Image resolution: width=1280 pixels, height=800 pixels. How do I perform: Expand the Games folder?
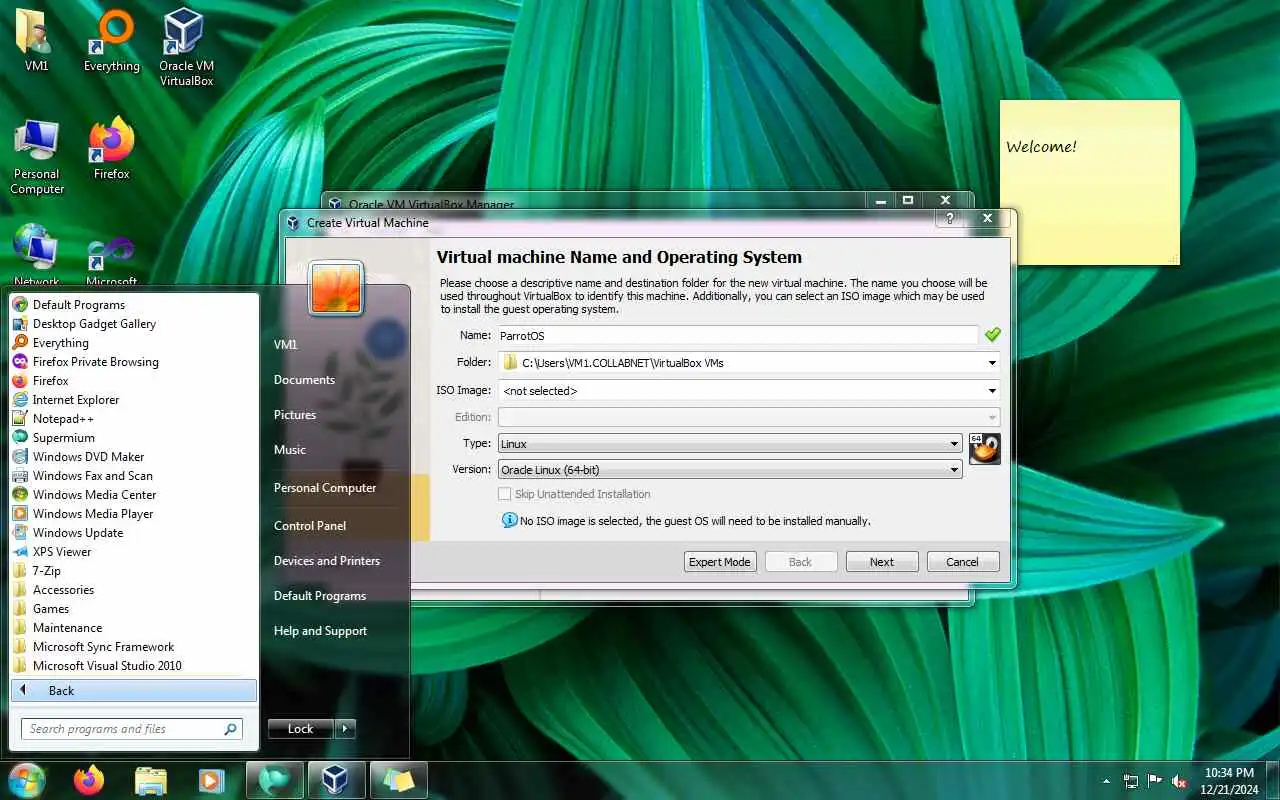pyautogui.click(x=51, y=609)
